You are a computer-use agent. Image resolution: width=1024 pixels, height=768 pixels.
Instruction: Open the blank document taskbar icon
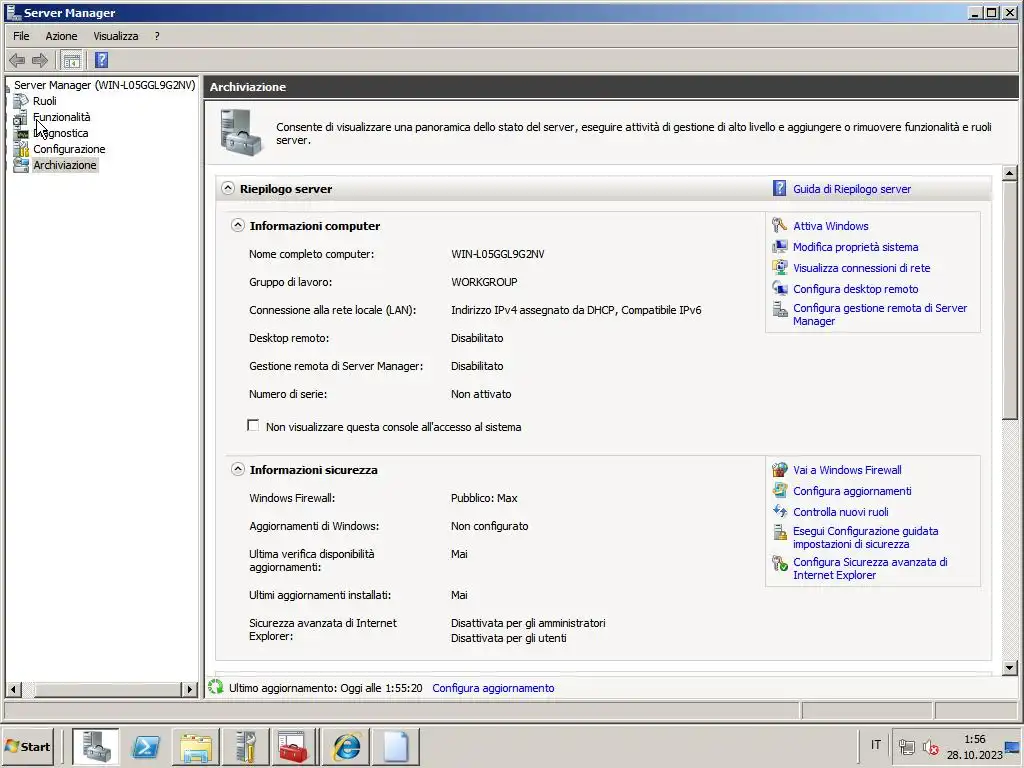(396, 746)
